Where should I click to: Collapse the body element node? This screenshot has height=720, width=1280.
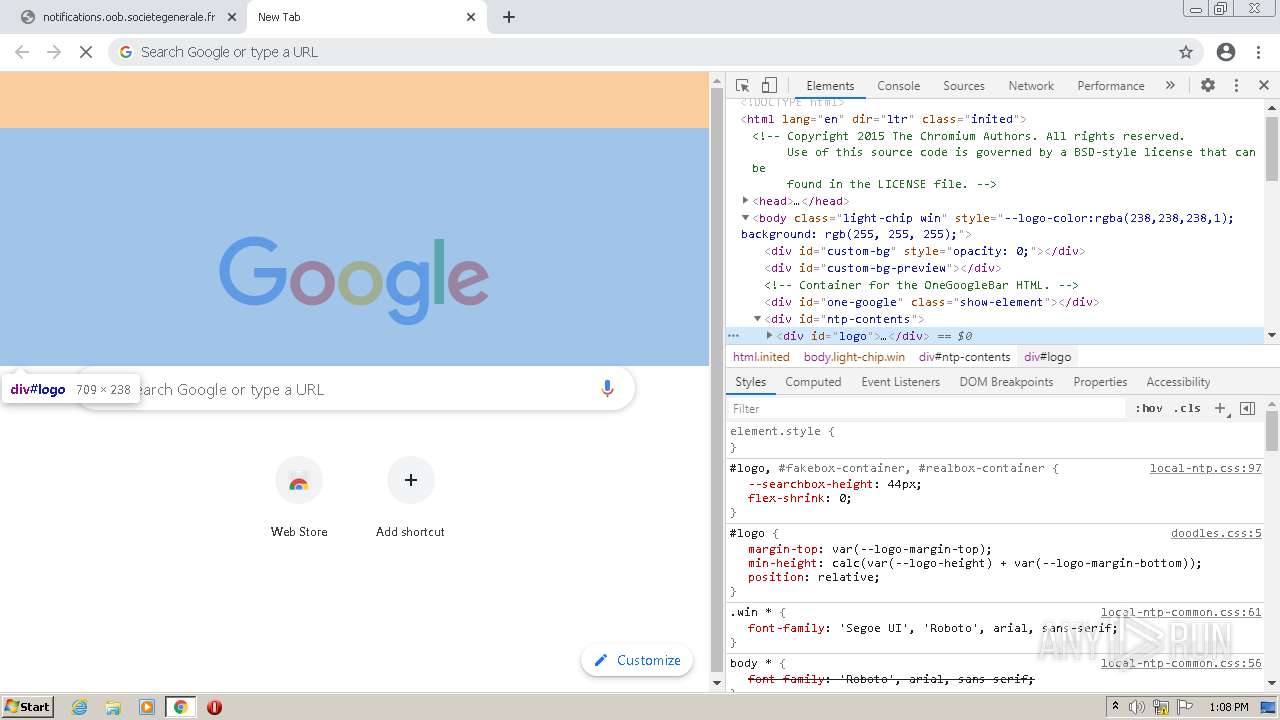pyautogui.click(x=746, y=218)
